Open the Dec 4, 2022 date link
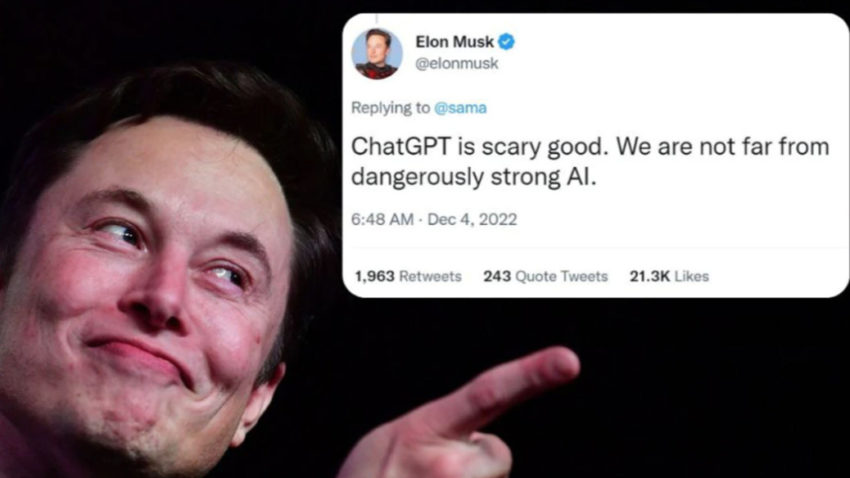The image size is (850, 478). (472, 219)
